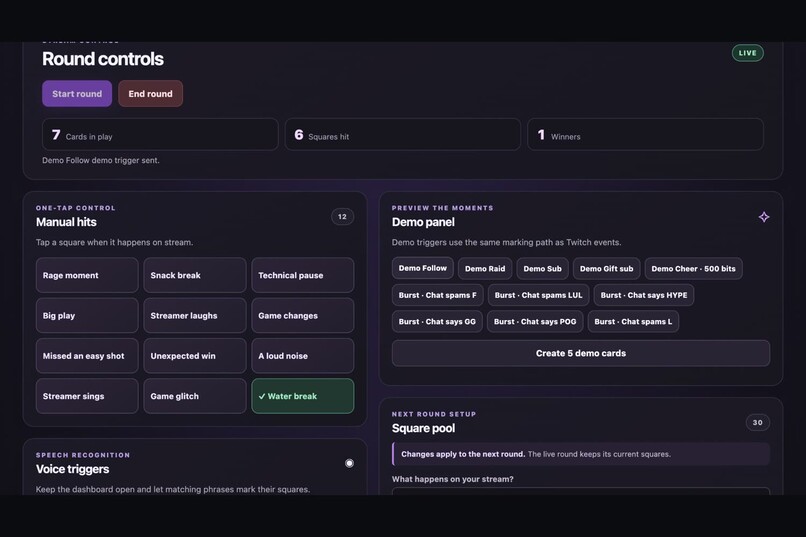This screenshot has width=806, height=537.
Task: Click the Voice triggers heading
Action: tap(72, 469)
